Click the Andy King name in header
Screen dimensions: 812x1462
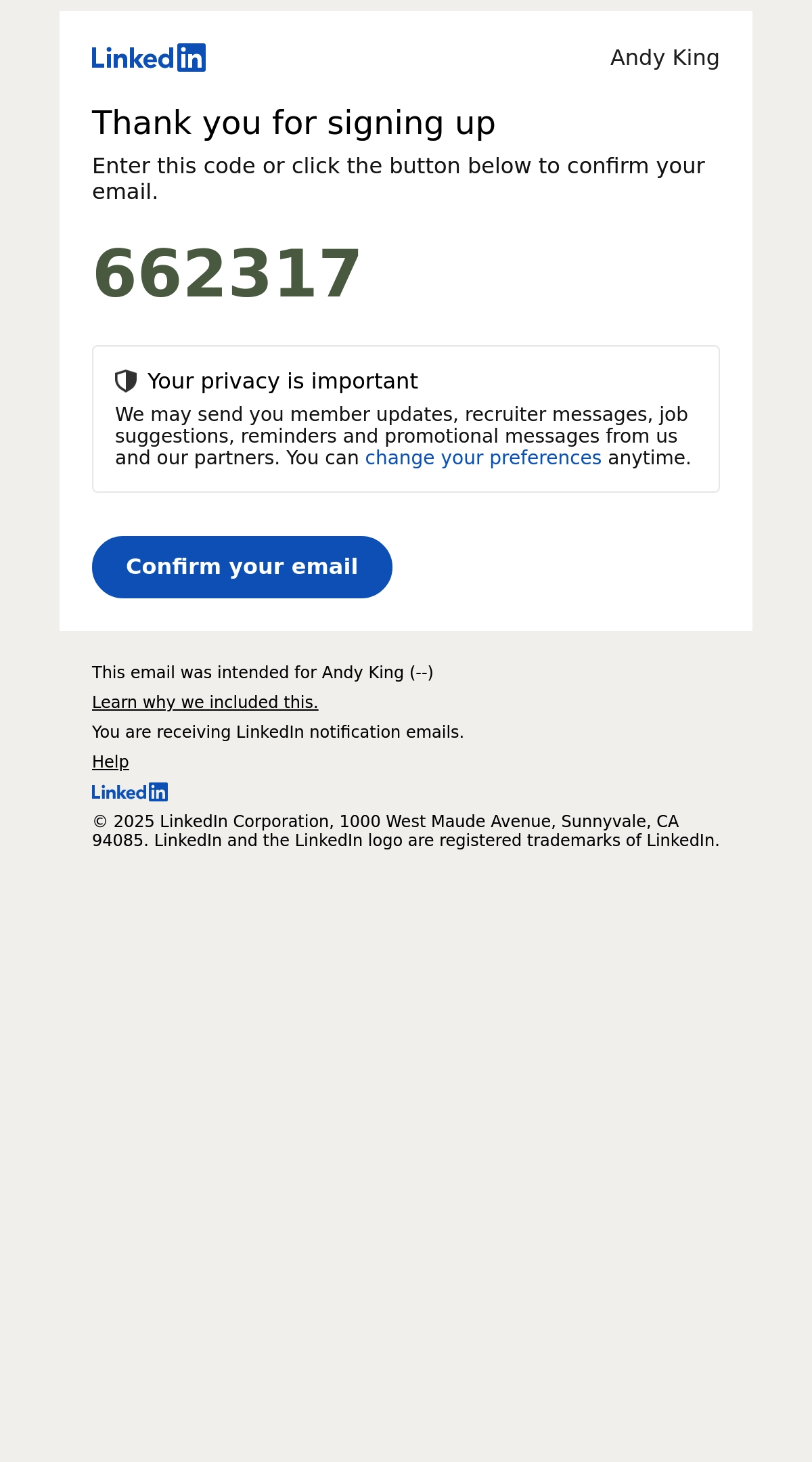pyautogui.click(x=664, y=58)
